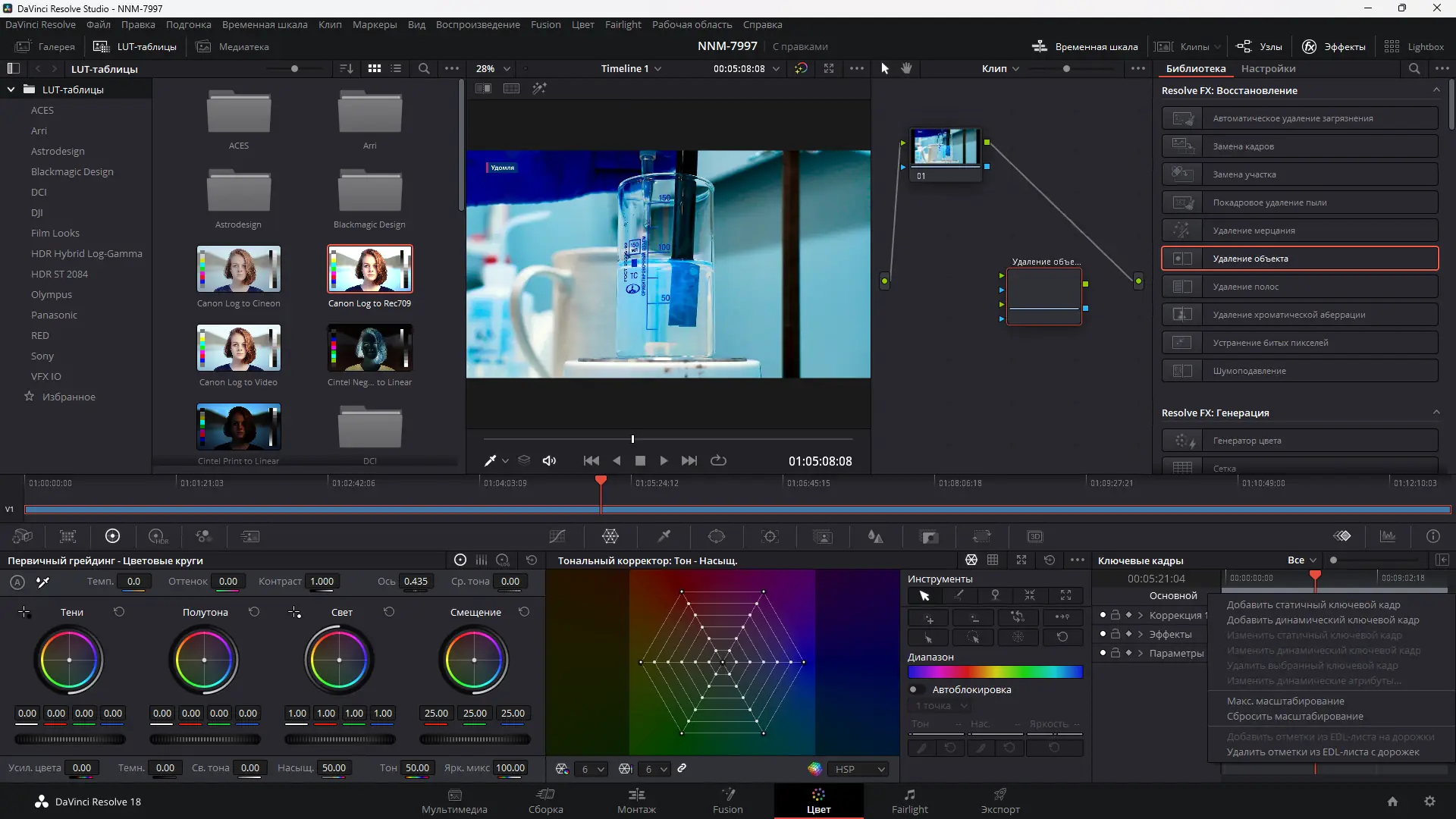Open the Fusion menu in menu bar
The image size is (1456, 819).
(545, 24)
